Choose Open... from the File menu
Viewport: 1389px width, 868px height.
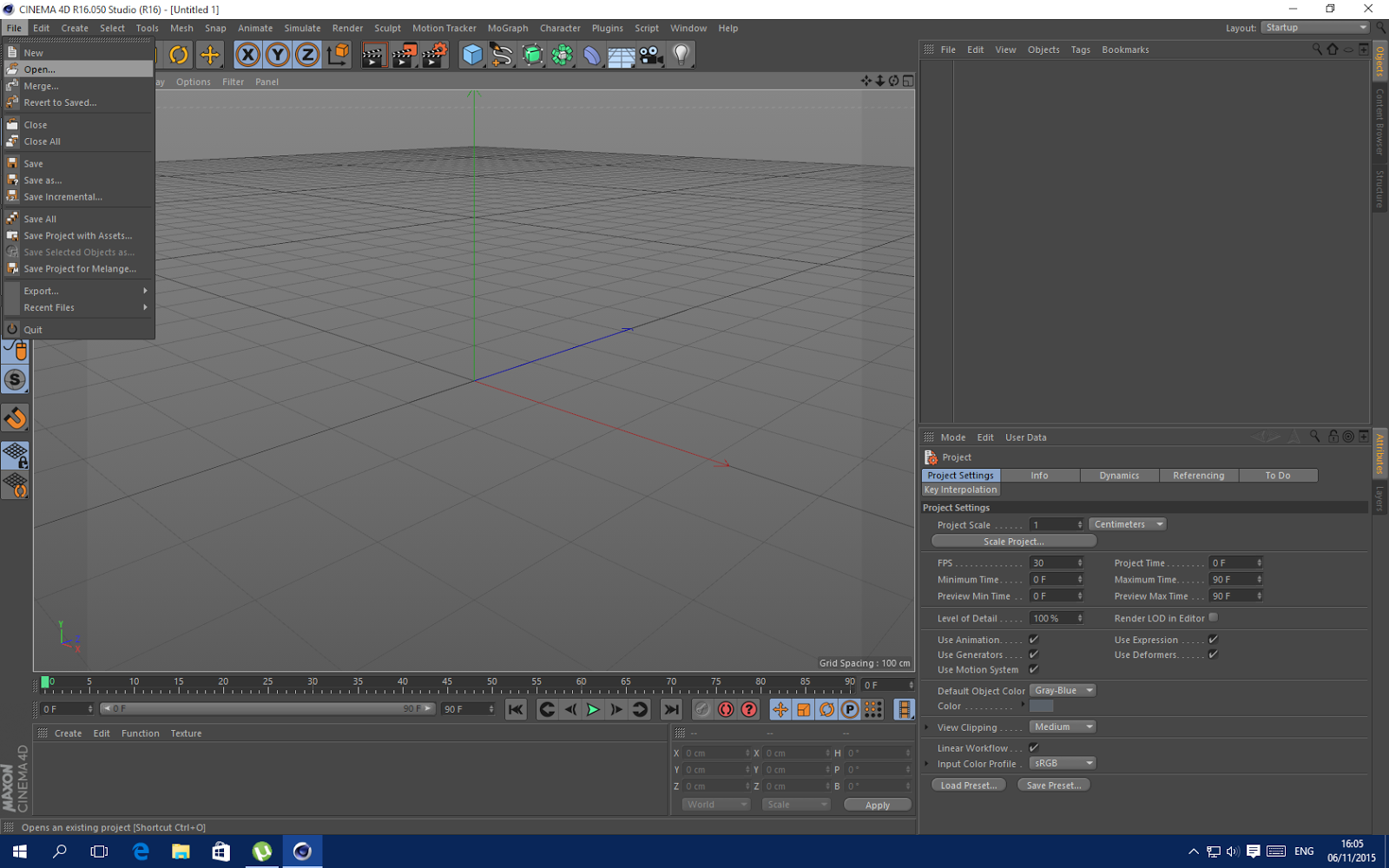click(78, 69)
